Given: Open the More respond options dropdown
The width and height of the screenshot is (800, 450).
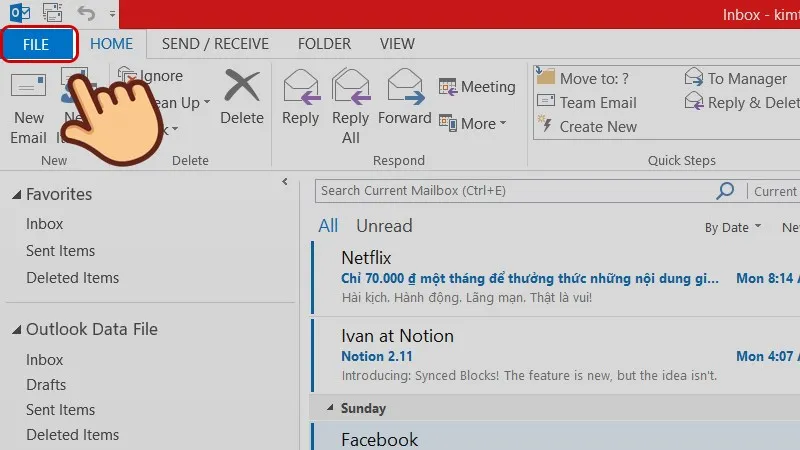Looking at the screenshot, I should click(x=473, y=123).
